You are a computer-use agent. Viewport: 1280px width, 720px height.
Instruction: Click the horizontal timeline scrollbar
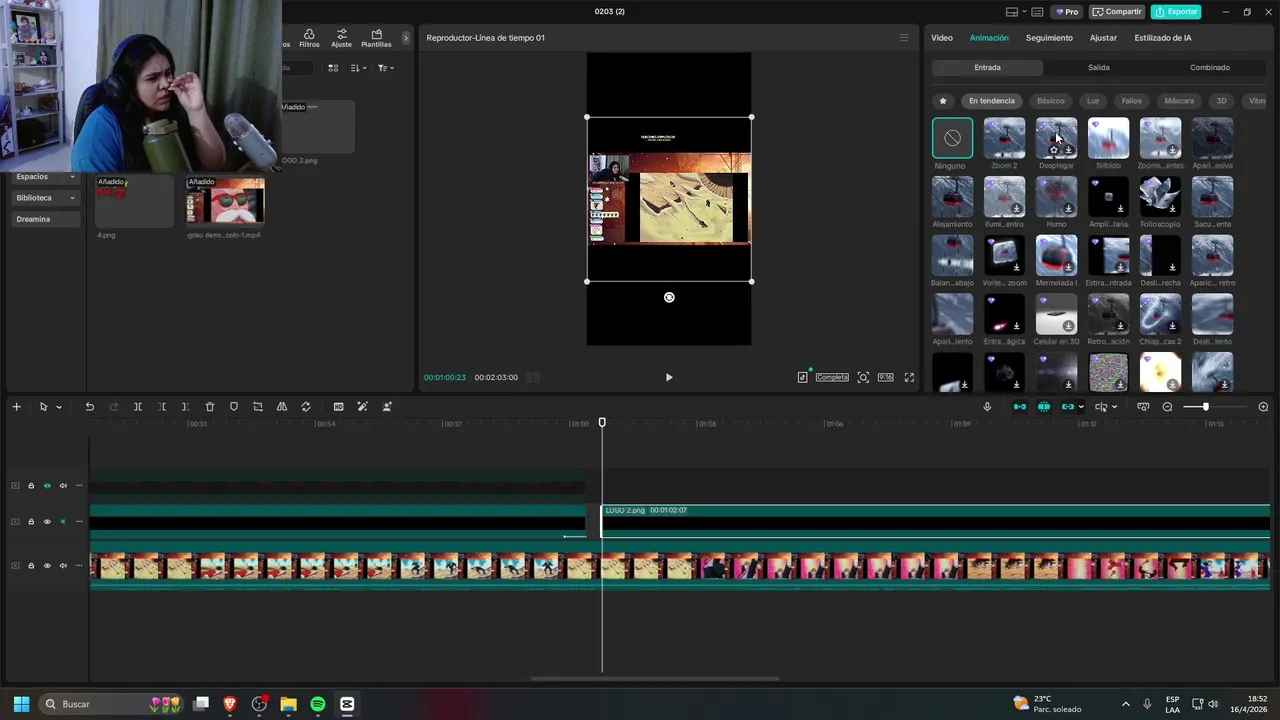click(x=655, y=679)
